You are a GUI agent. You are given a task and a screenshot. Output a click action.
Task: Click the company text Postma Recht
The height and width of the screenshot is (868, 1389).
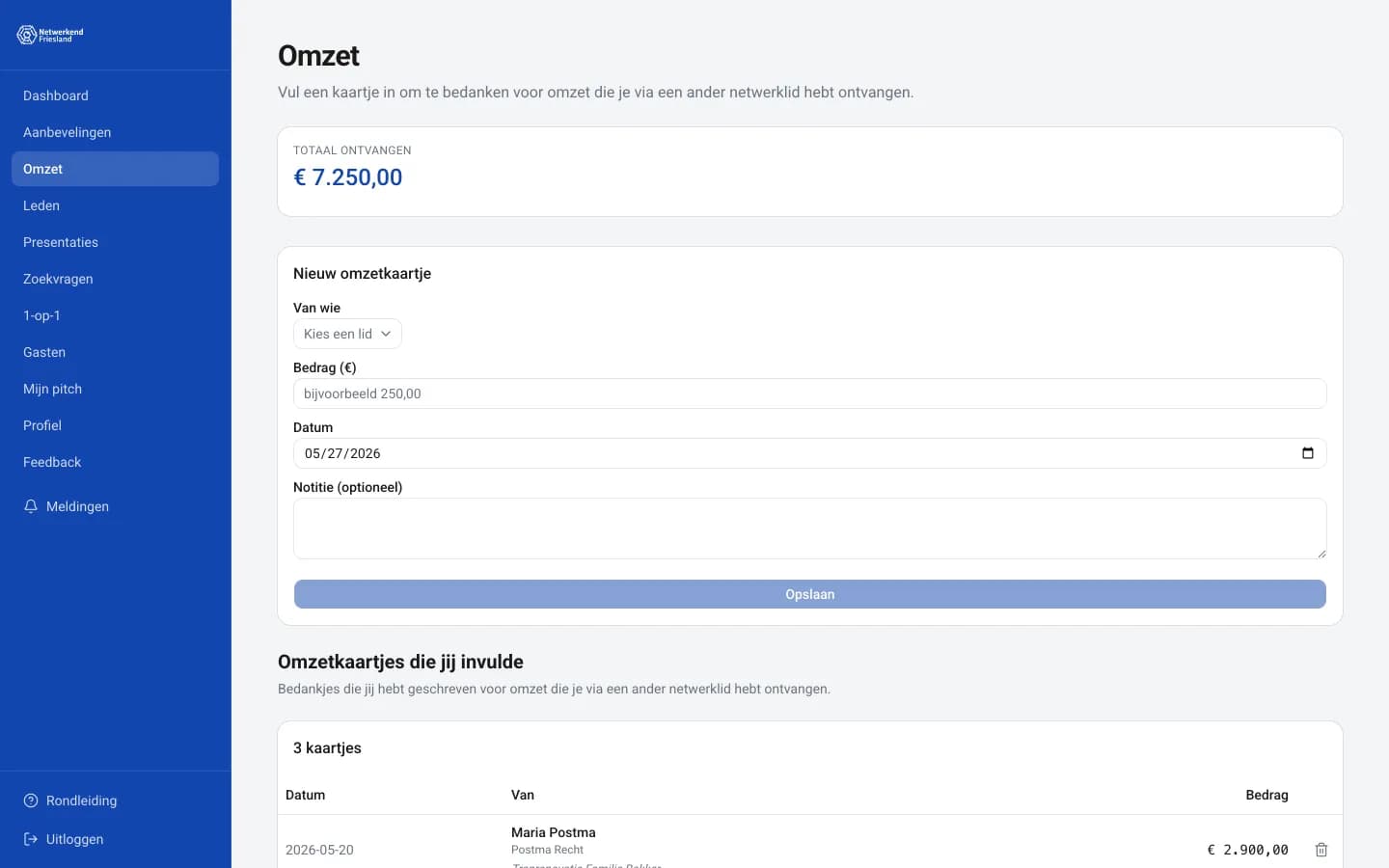[x=547, y=850]
